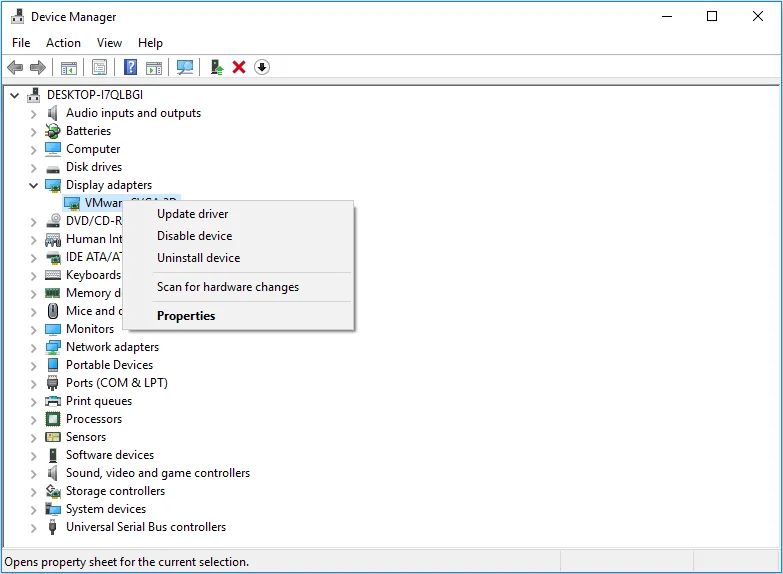The height and width of the screenshot is (574, 783).
Task: Click the DVD/CD-ROM drives disc icon
Action: [52, 220]
